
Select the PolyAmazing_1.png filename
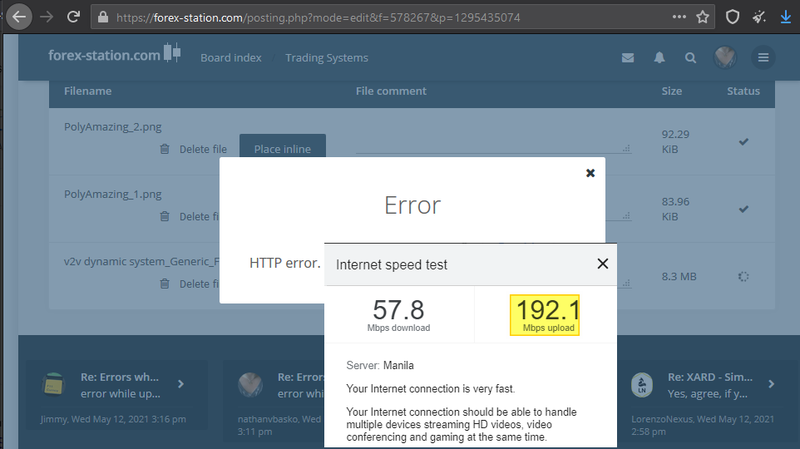click(x=113, y=194)
